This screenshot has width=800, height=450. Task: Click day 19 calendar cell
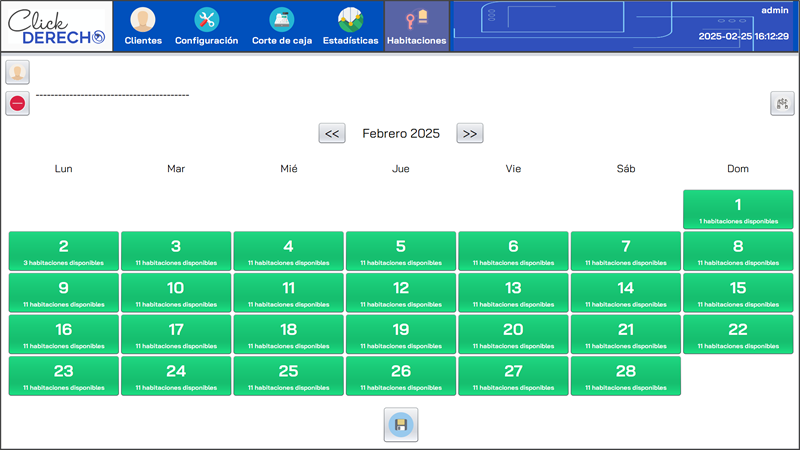[401, 334]
